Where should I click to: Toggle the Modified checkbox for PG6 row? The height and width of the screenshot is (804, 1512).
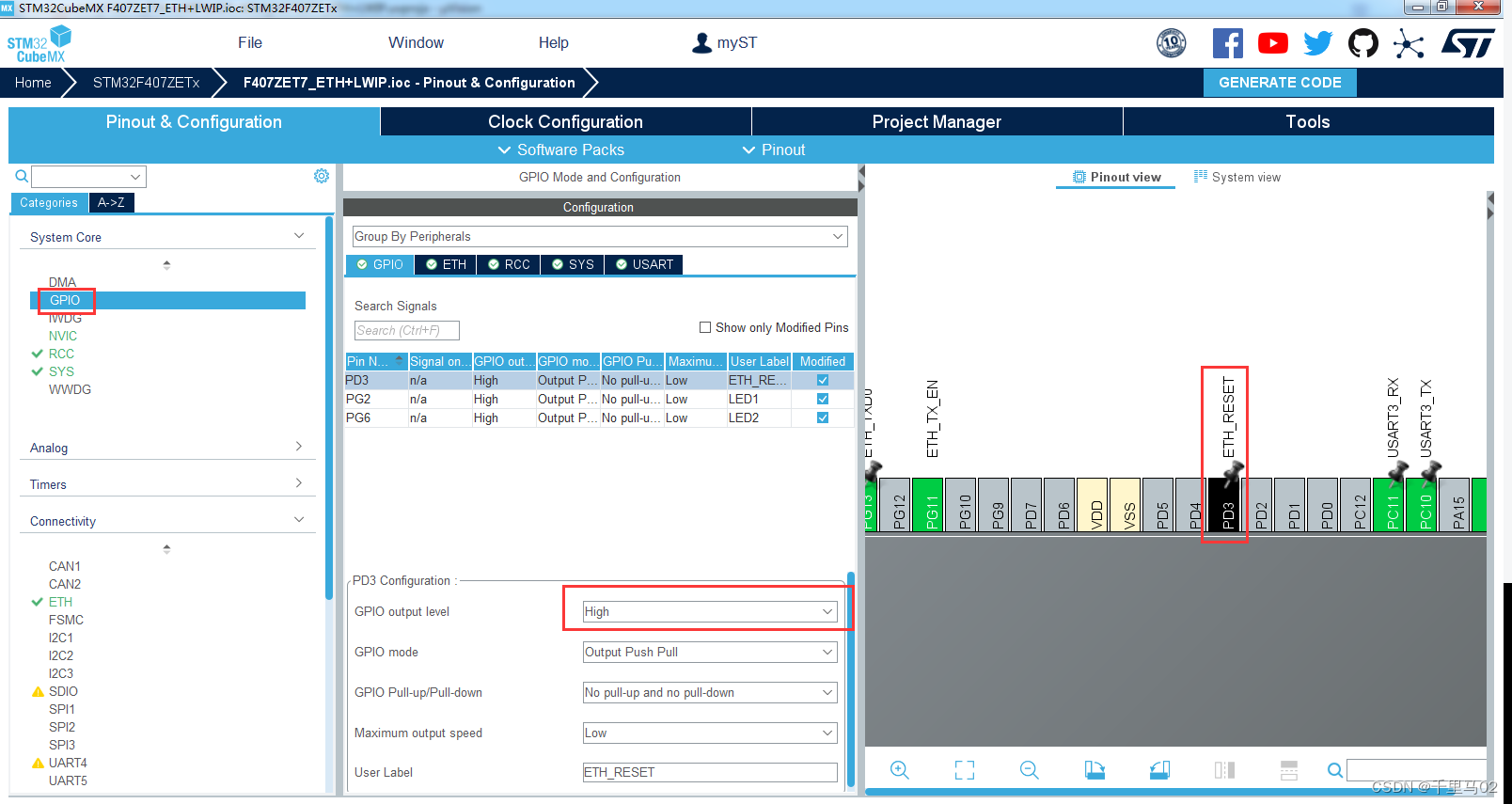point(823,418)
